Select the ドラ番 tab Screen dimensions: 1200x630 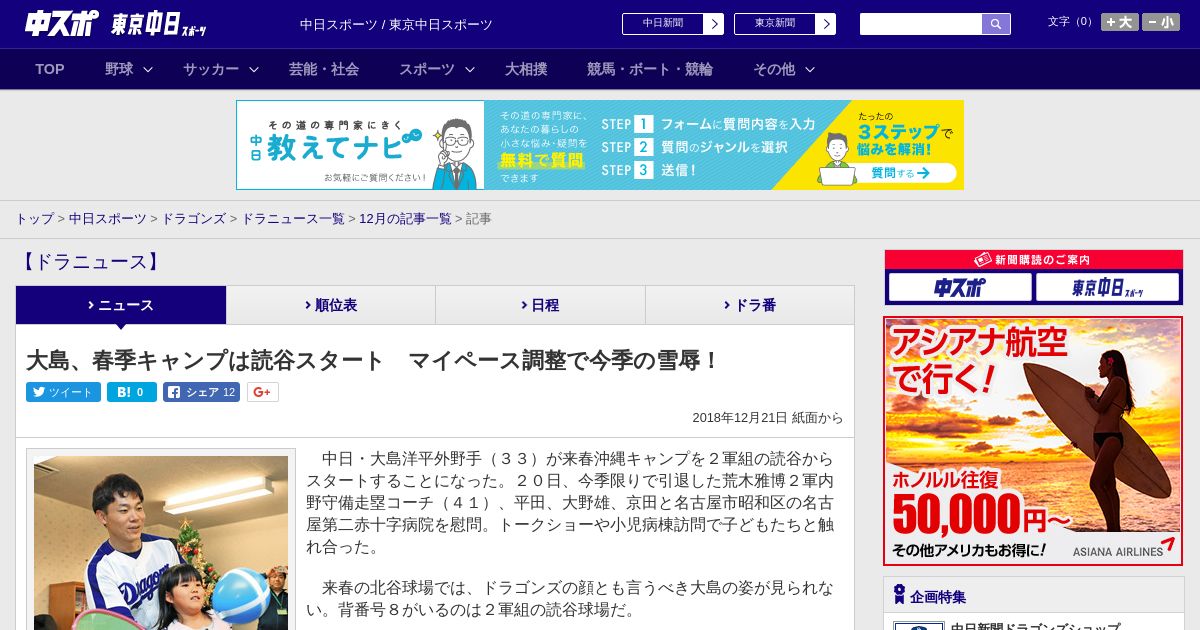[750, 305]
